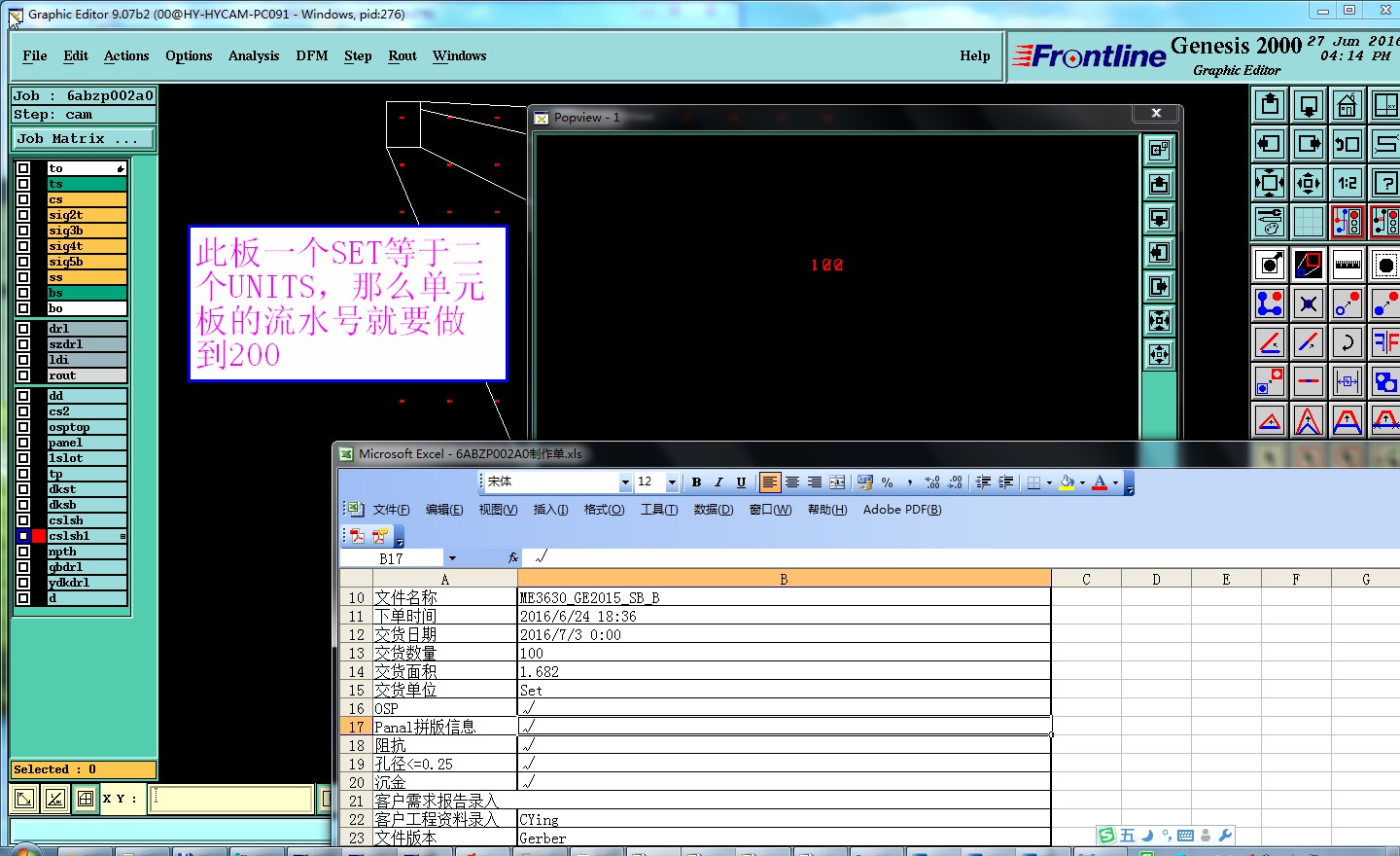1400x856 pixels.
Task: Open the Actions menu
Action: 126,56
